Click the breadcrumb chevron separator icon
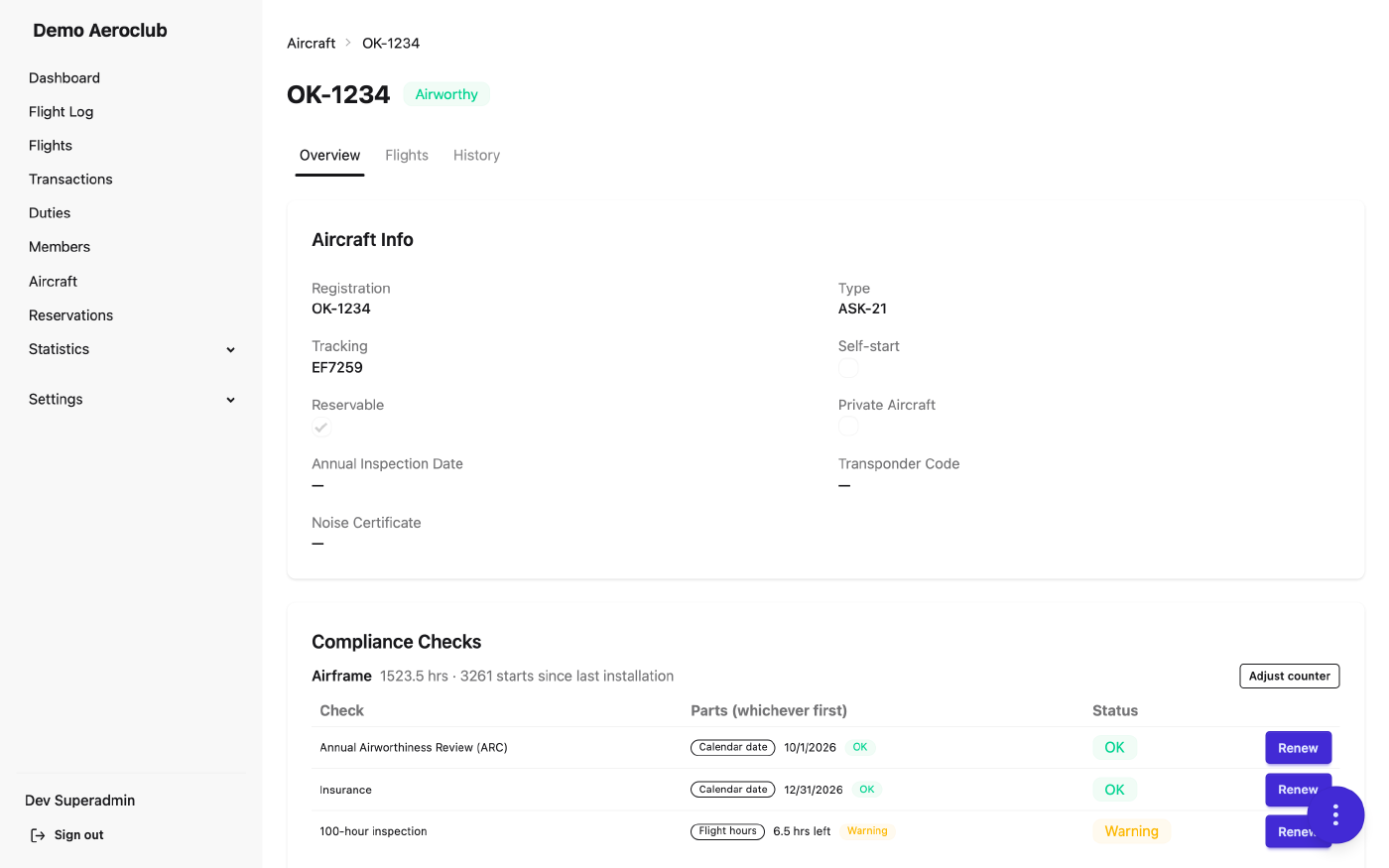Viewport: 1389px width, 868px height. [x=348, y=43]
